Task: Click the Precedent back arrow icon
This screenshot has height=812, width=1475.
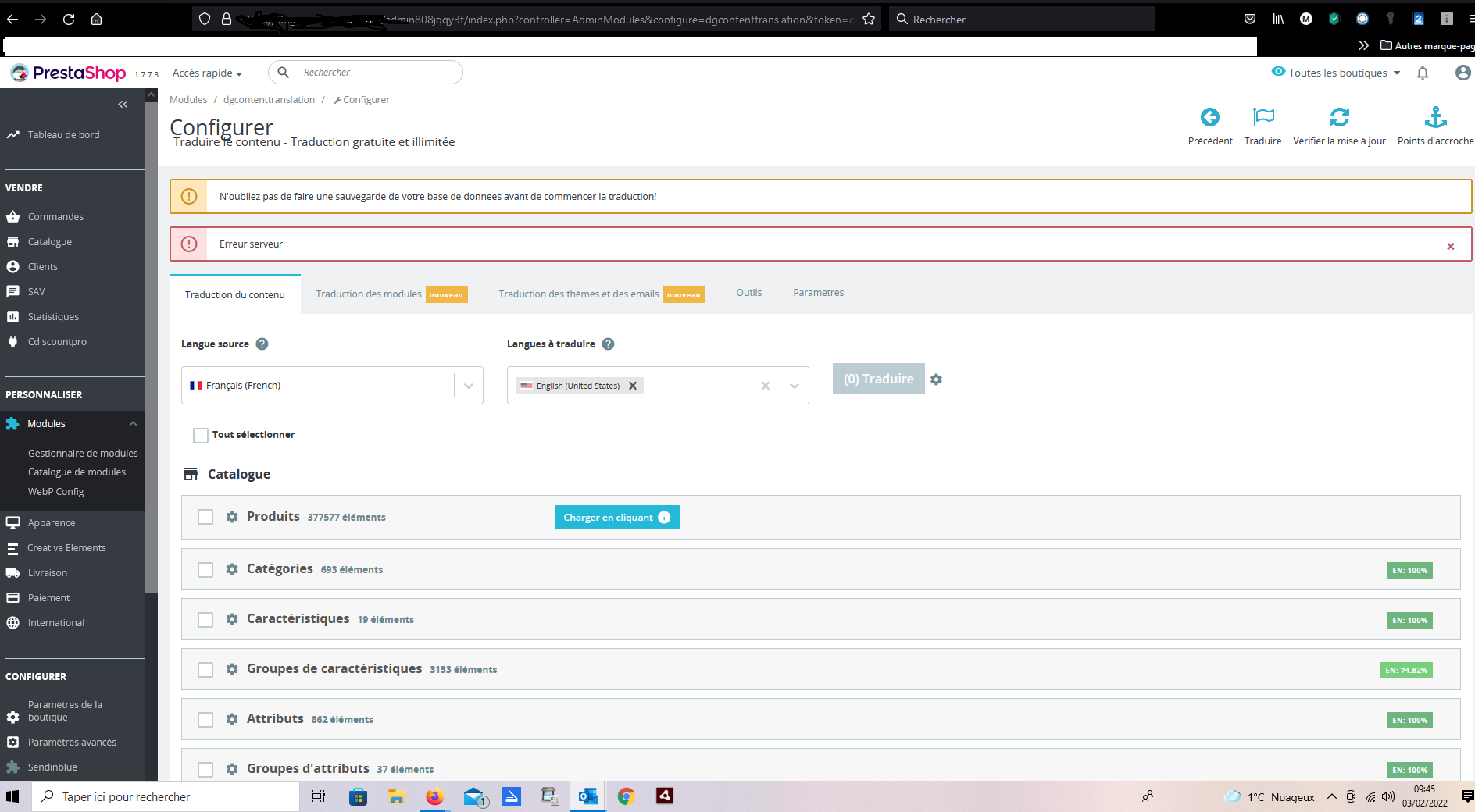Action: click(1210, 117)
